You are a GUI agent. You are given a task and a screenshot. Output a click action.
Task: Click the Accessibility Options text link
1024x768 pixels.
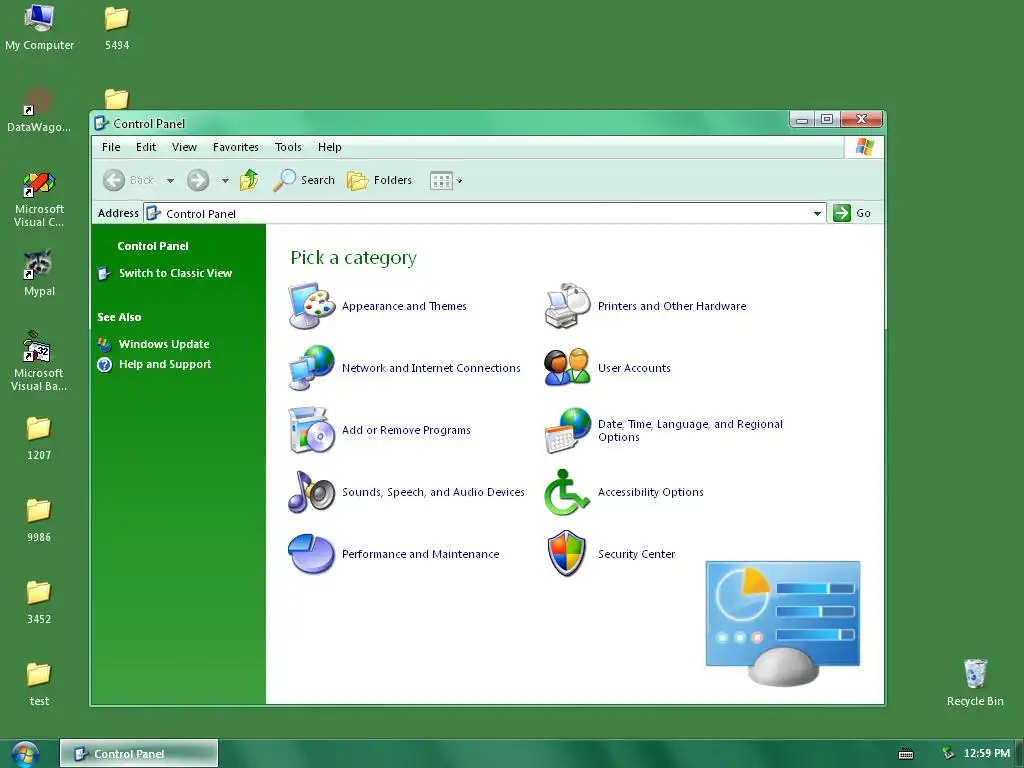pyautogui.click(x=650, y=492)
